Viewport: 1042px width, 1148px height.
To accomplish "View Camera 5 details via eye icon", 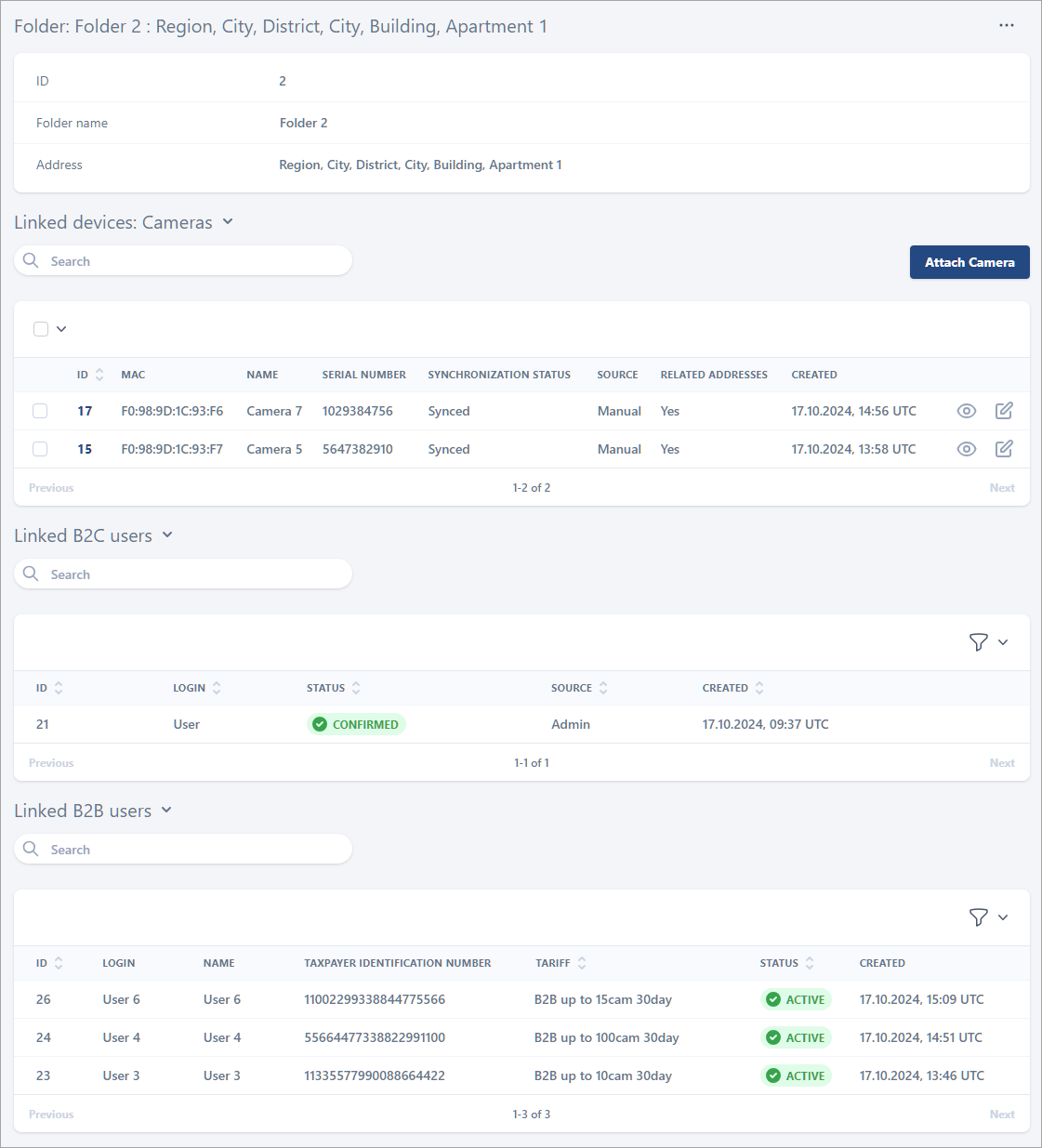I will (967, 449).
